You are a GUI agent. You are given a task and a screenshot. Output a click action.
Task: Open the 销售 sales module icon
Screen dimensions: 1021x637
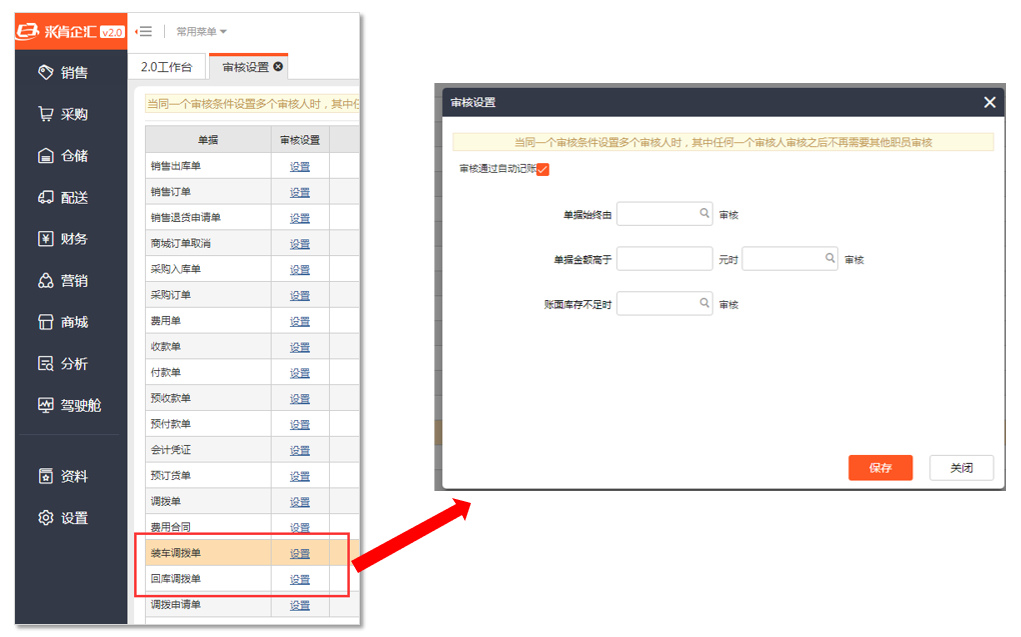(x=45, y=72)
